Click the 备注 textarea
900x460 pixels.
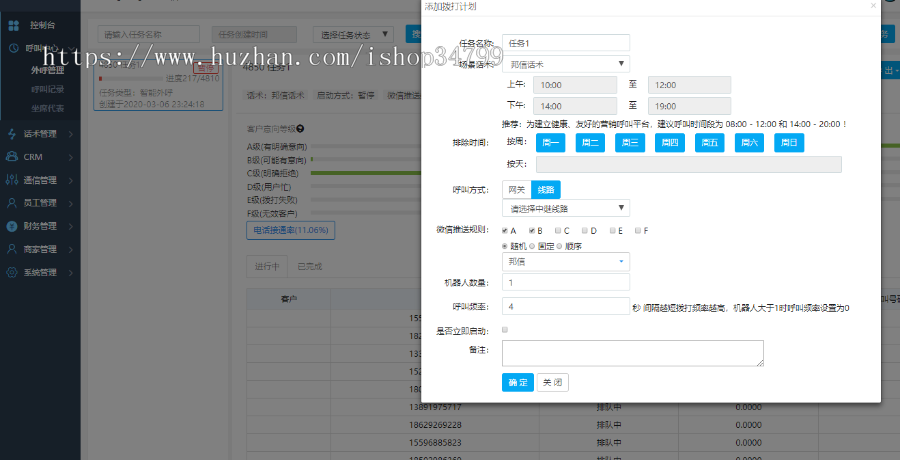tap(633, 353)
